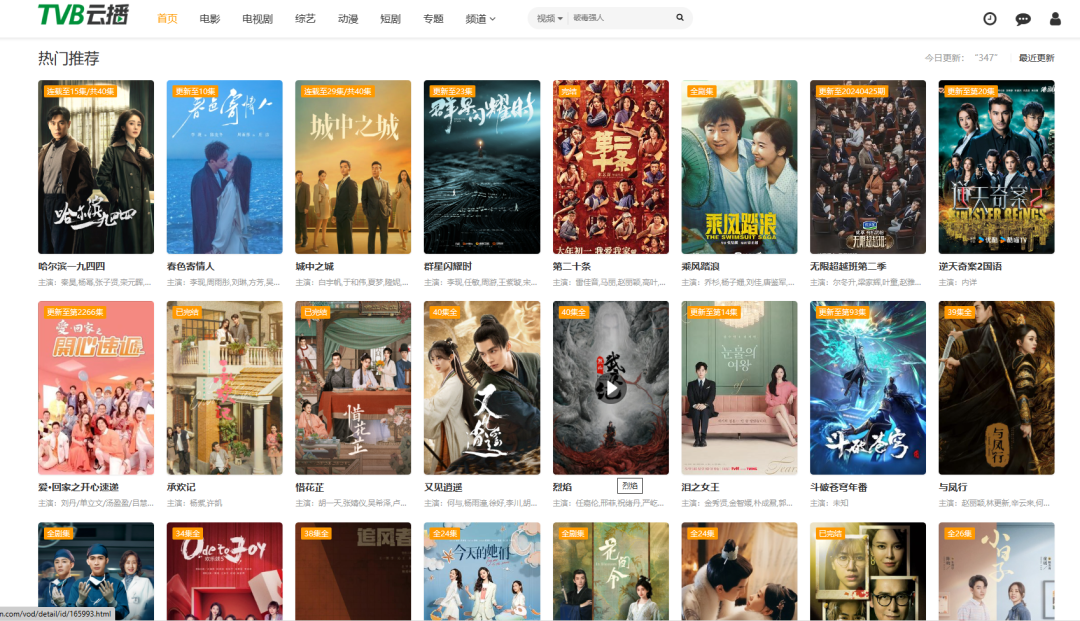Click the 烈焰 title link
This screenshot has width=1080, height=621.
pos(563,487)
